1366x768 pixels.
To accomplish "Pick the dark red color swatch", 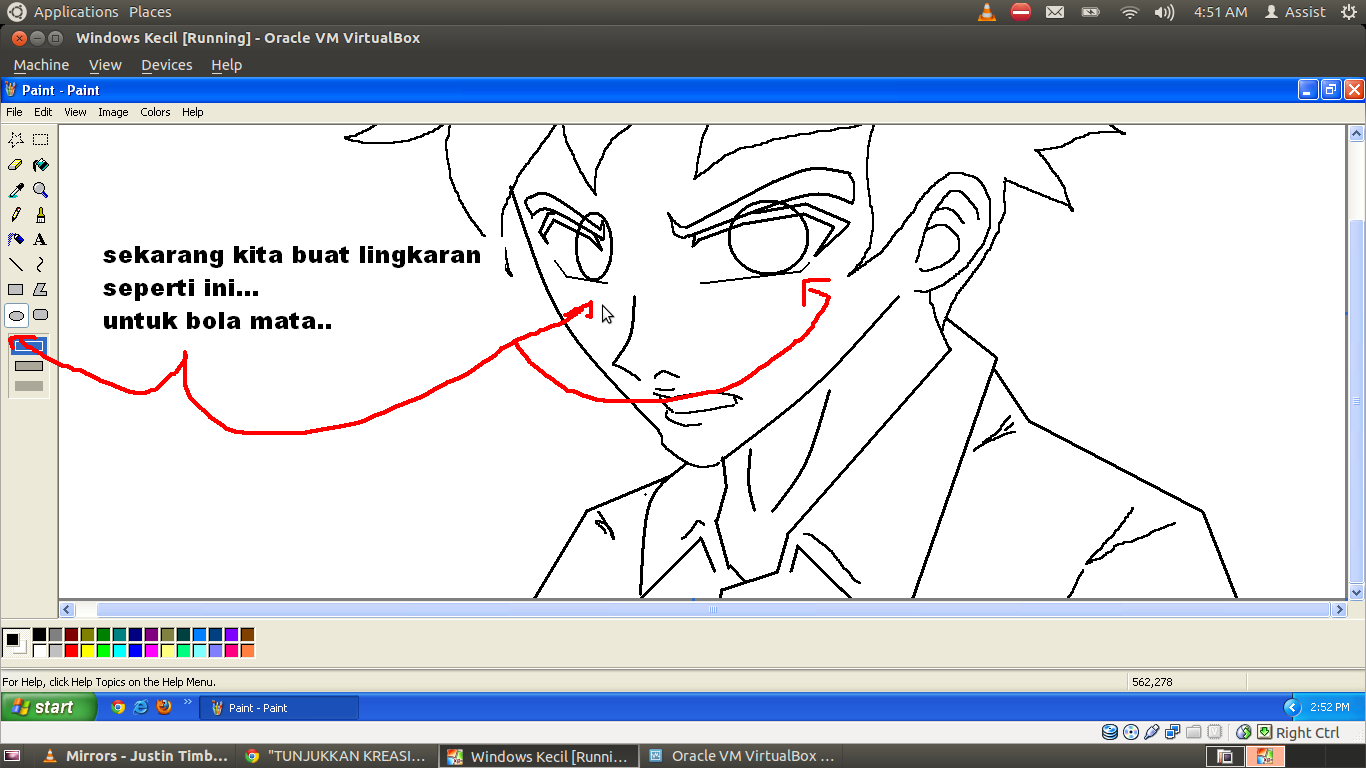I will coord(71,635).
